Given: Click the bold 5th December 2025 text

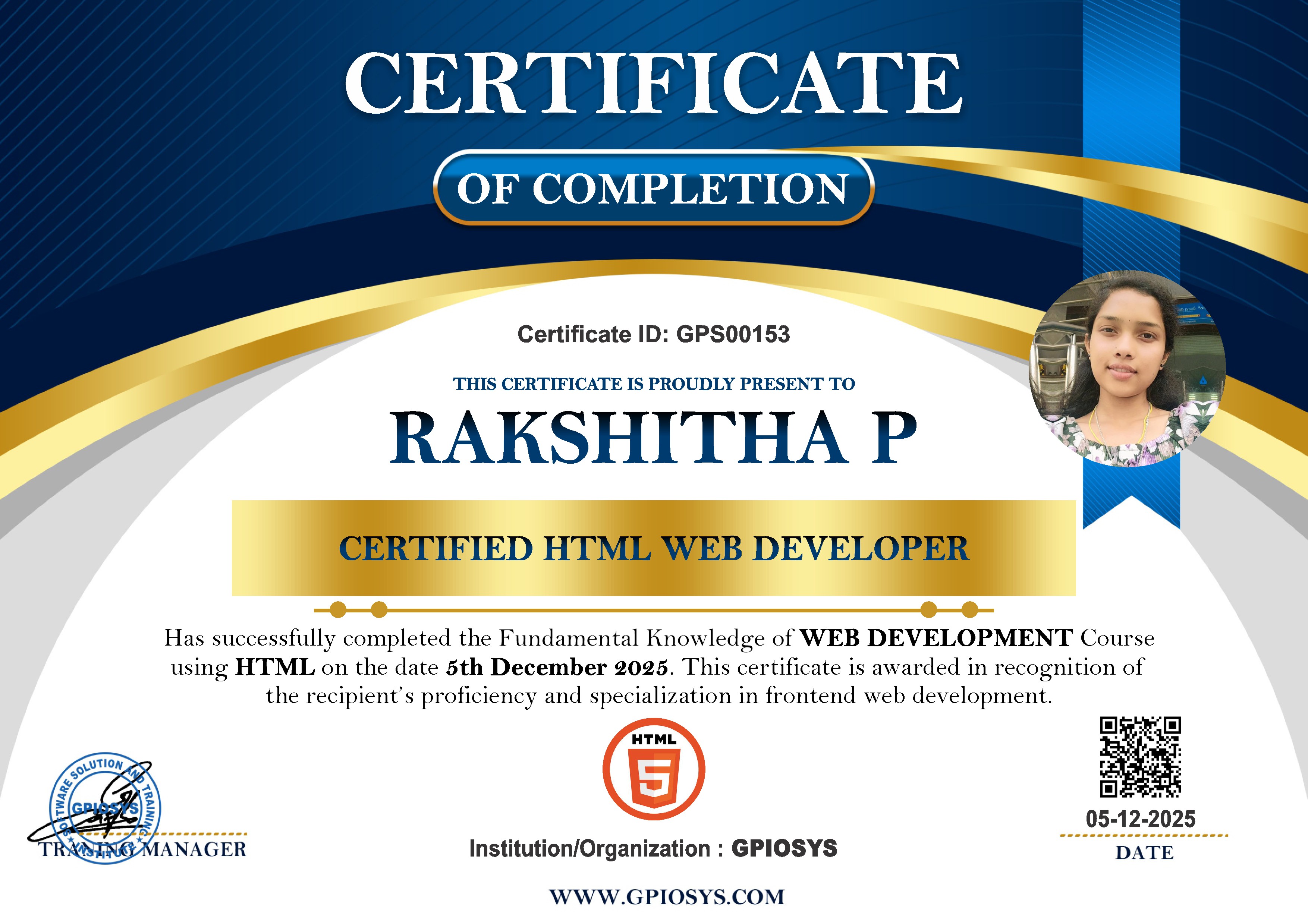Looking at the screenshot, I should tap(557, 667).
